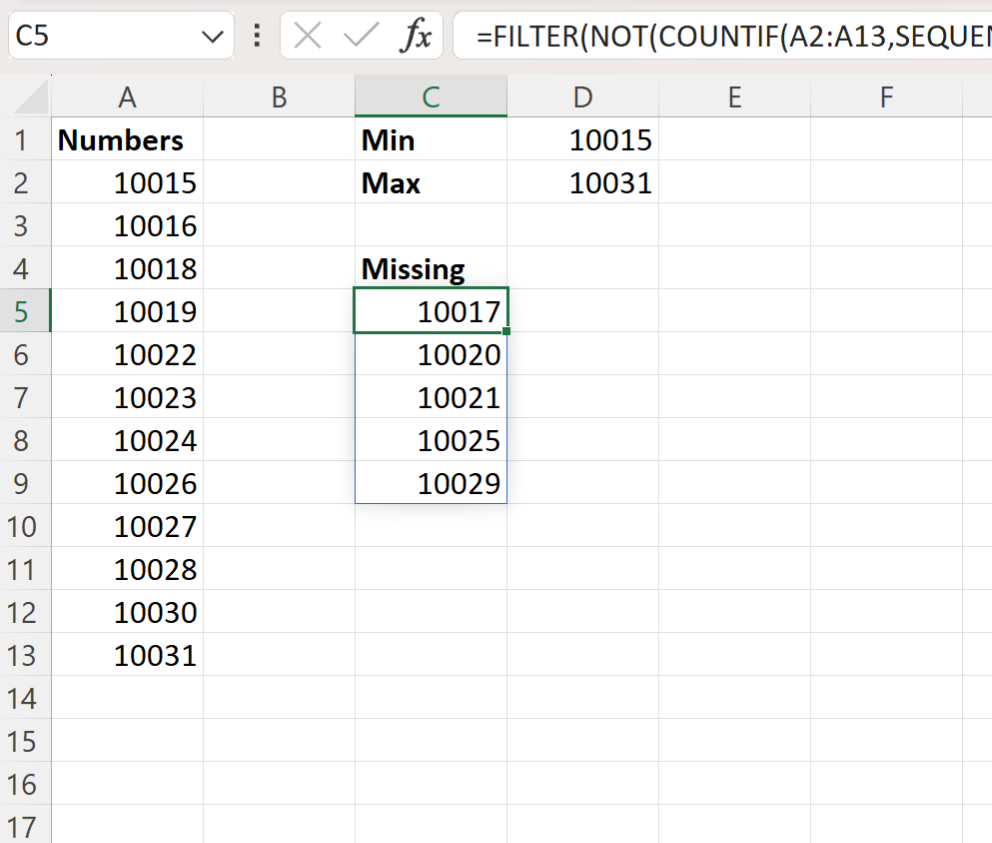Select cell D1 containing 10015
992x843 pixels.
point(582,140)
